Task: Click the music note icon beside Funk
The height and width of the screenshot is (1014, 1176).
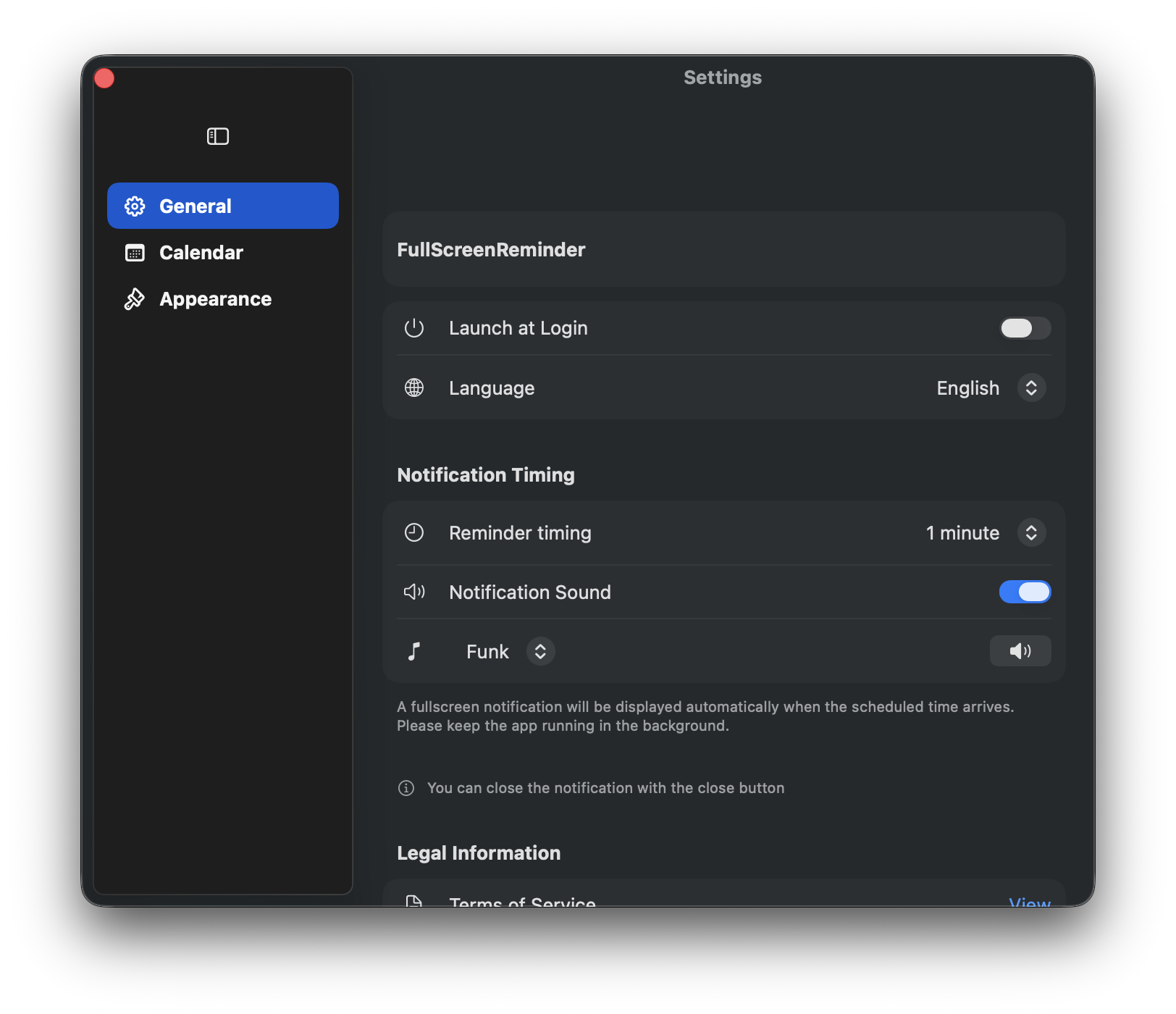Action: pos(414,651)
